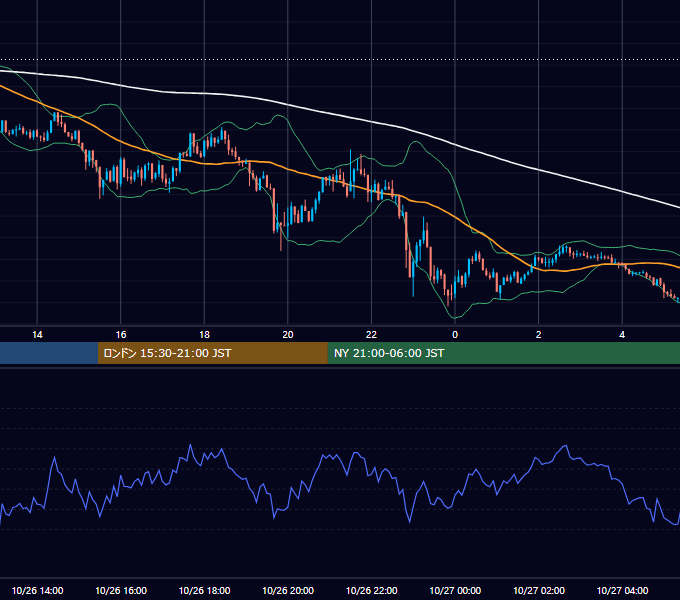Viewport: 680px width, 600px height.
Task: Click the 18 hour label on price chart axis
Action: [x=204, y=335]
